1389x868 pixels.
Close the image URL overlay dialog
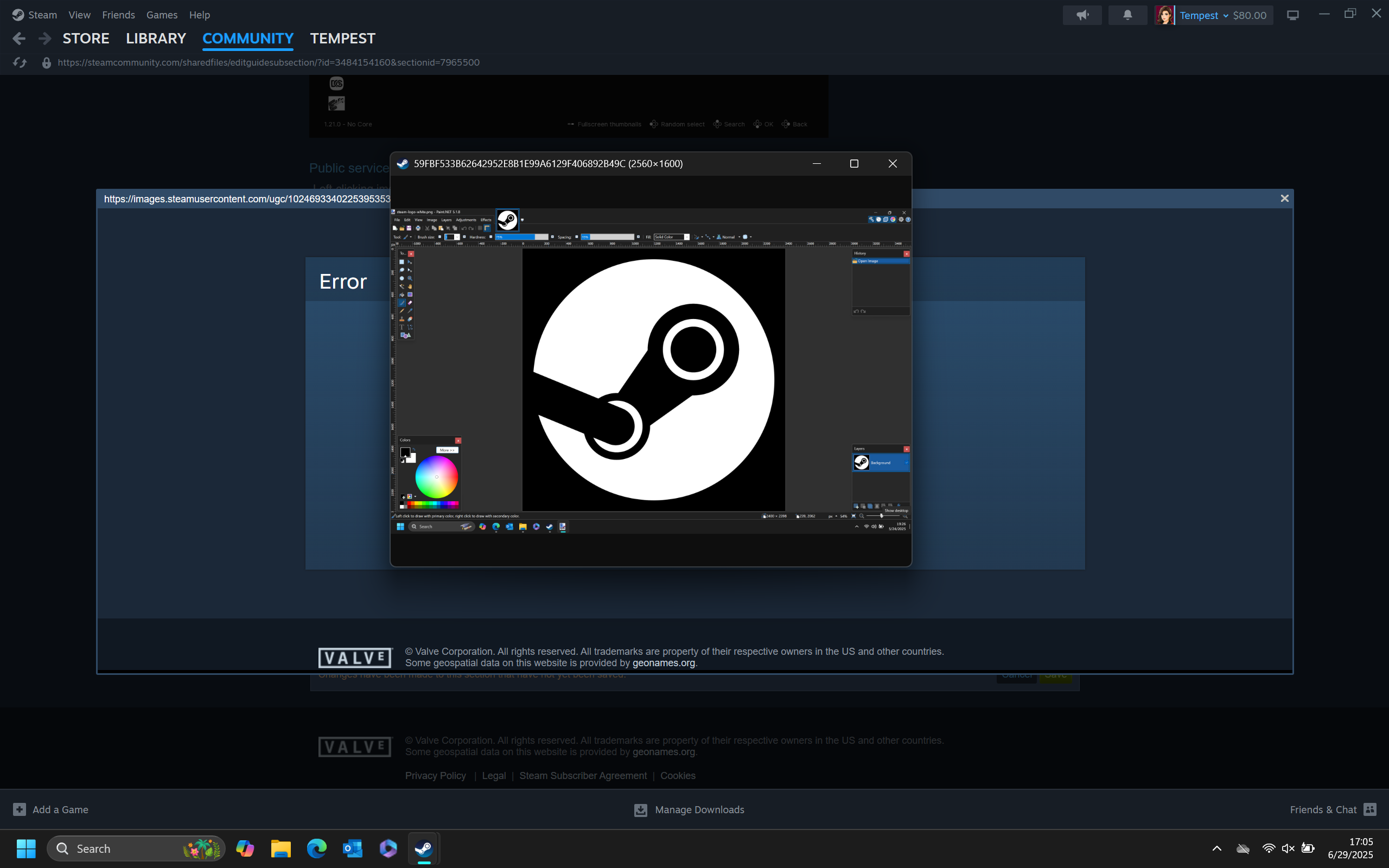pyautogui.click(x=1284, y=198)
